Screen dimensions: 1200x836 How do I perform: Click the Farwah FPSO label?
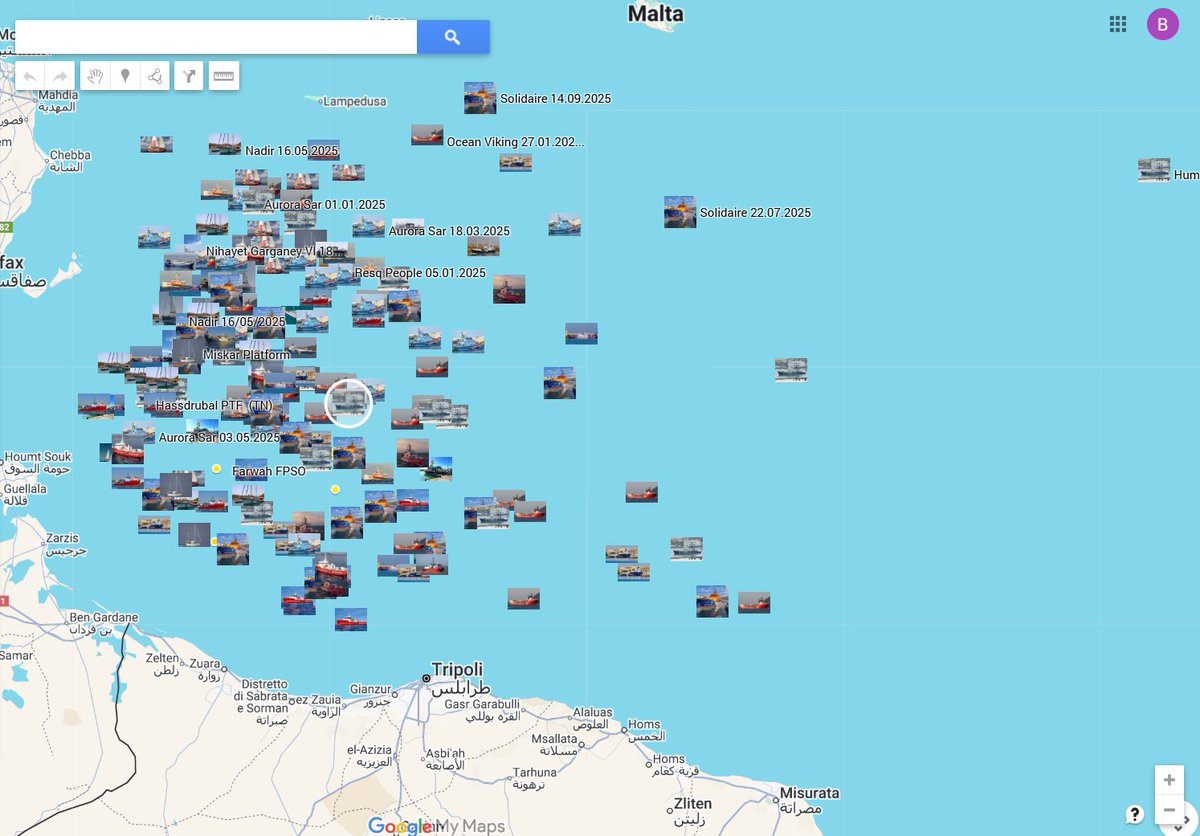[269, 471]
